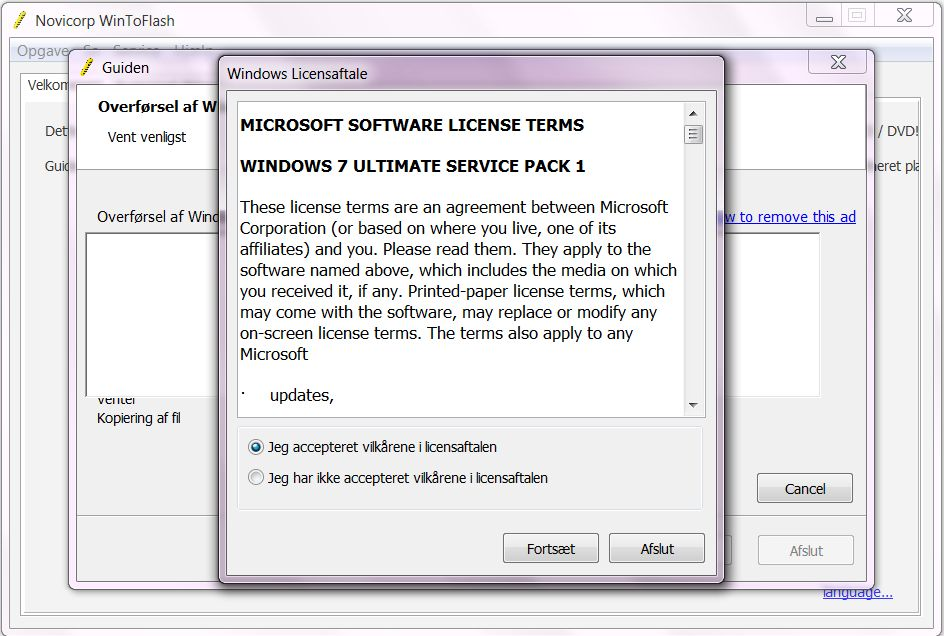Click 'Kopiering af fil' status text
This screenshot has height=636, width=944.
[x=138, y=418]
